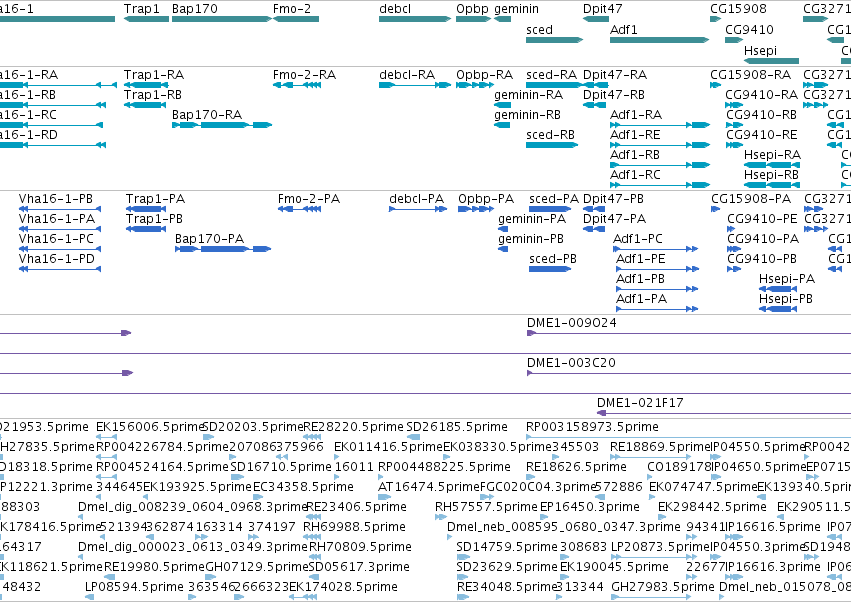Click EST RE18626.5prime

tap(529, 477)
